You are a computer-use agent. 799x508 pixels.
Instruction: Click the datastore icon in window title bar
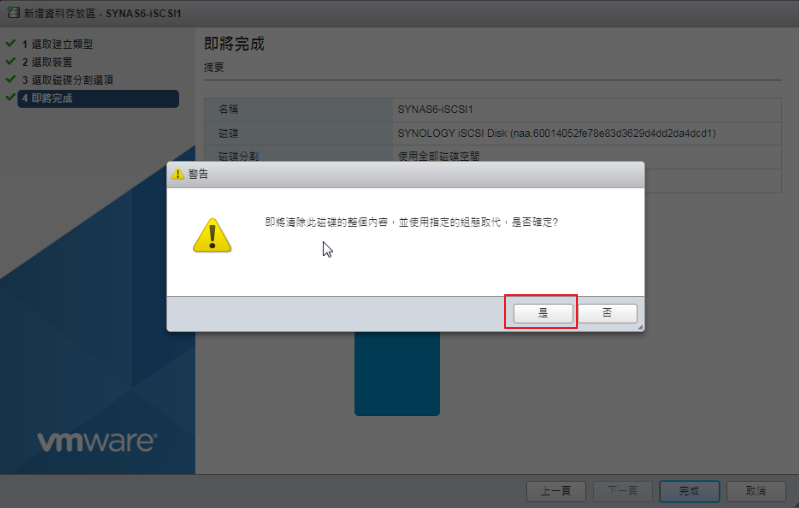(x=13, y=13)
